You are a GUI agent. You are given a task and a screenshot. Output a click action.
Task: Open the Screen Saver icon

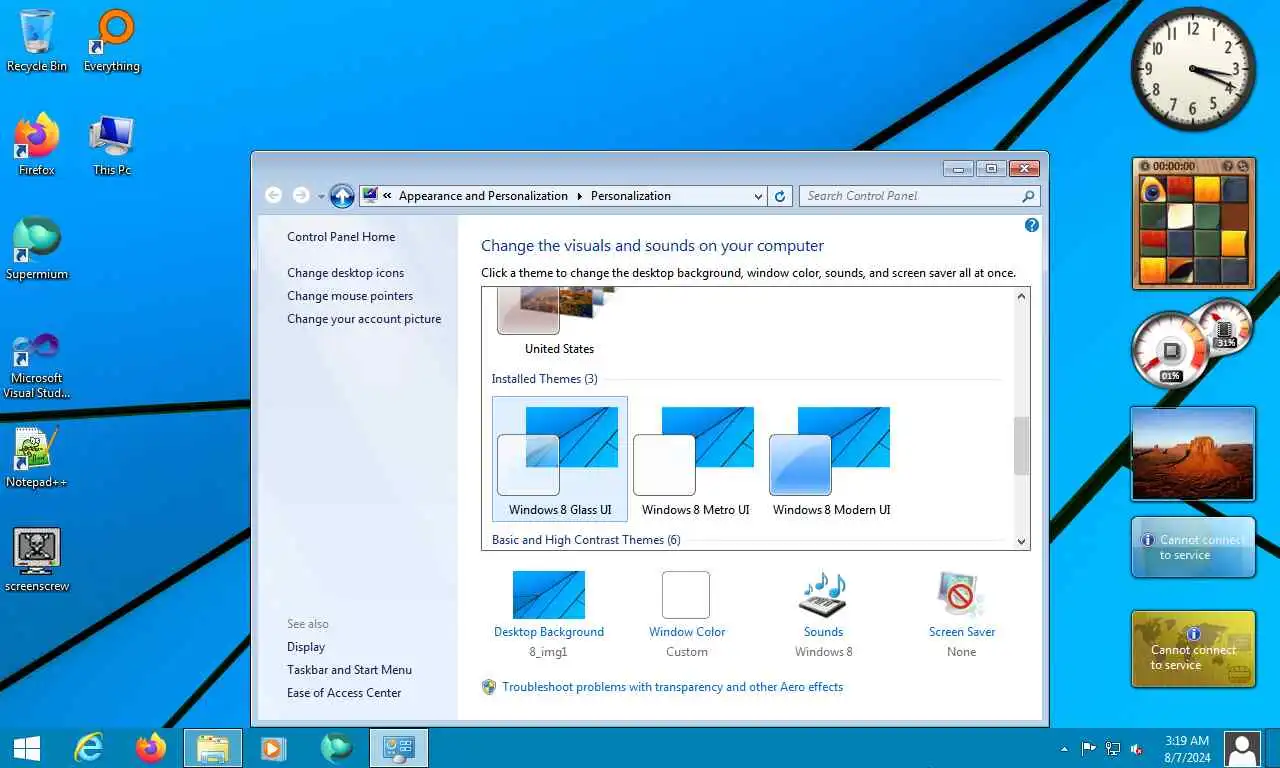pyautogui.click(x=961, y=595)
